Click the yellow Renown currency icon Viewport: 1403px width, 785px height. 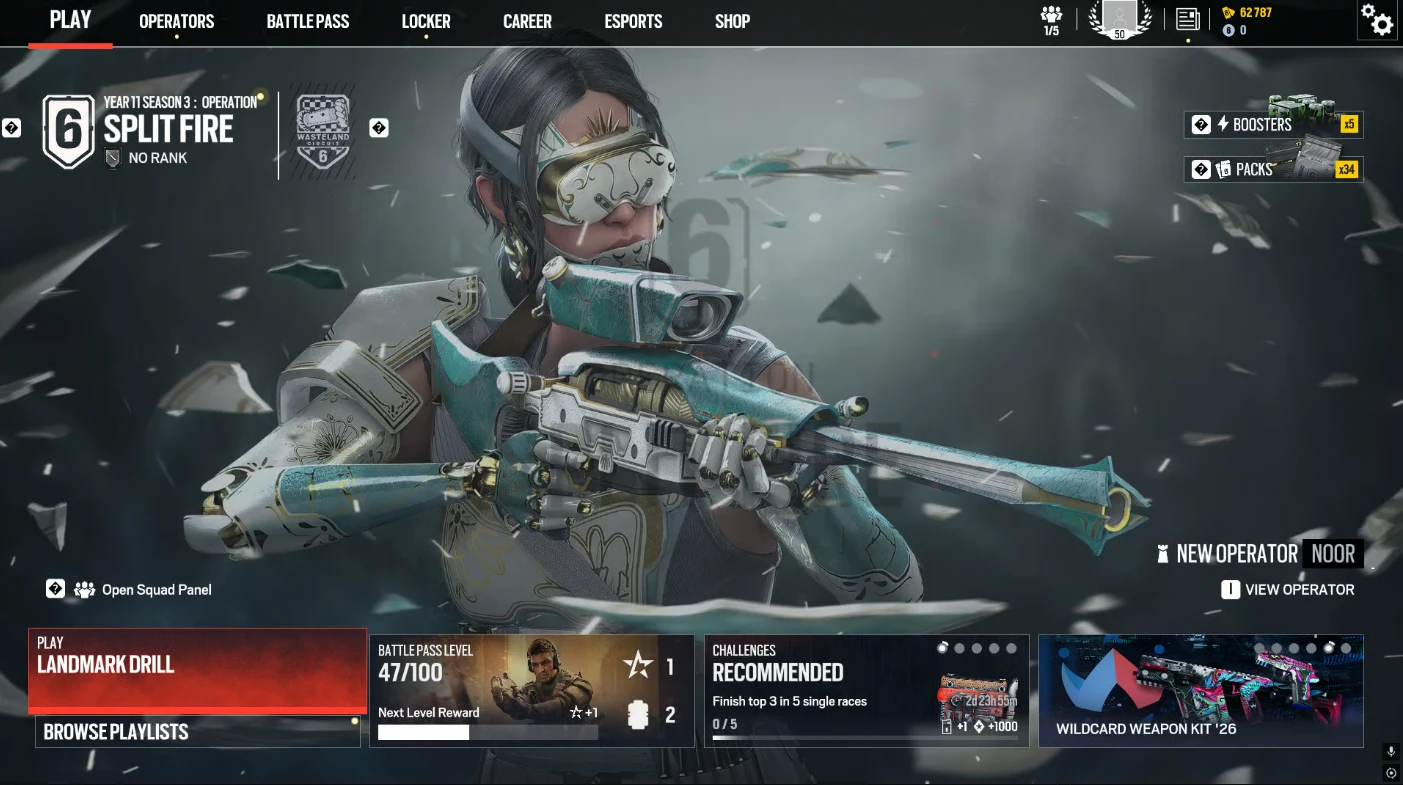click(x=1229, y=13)
